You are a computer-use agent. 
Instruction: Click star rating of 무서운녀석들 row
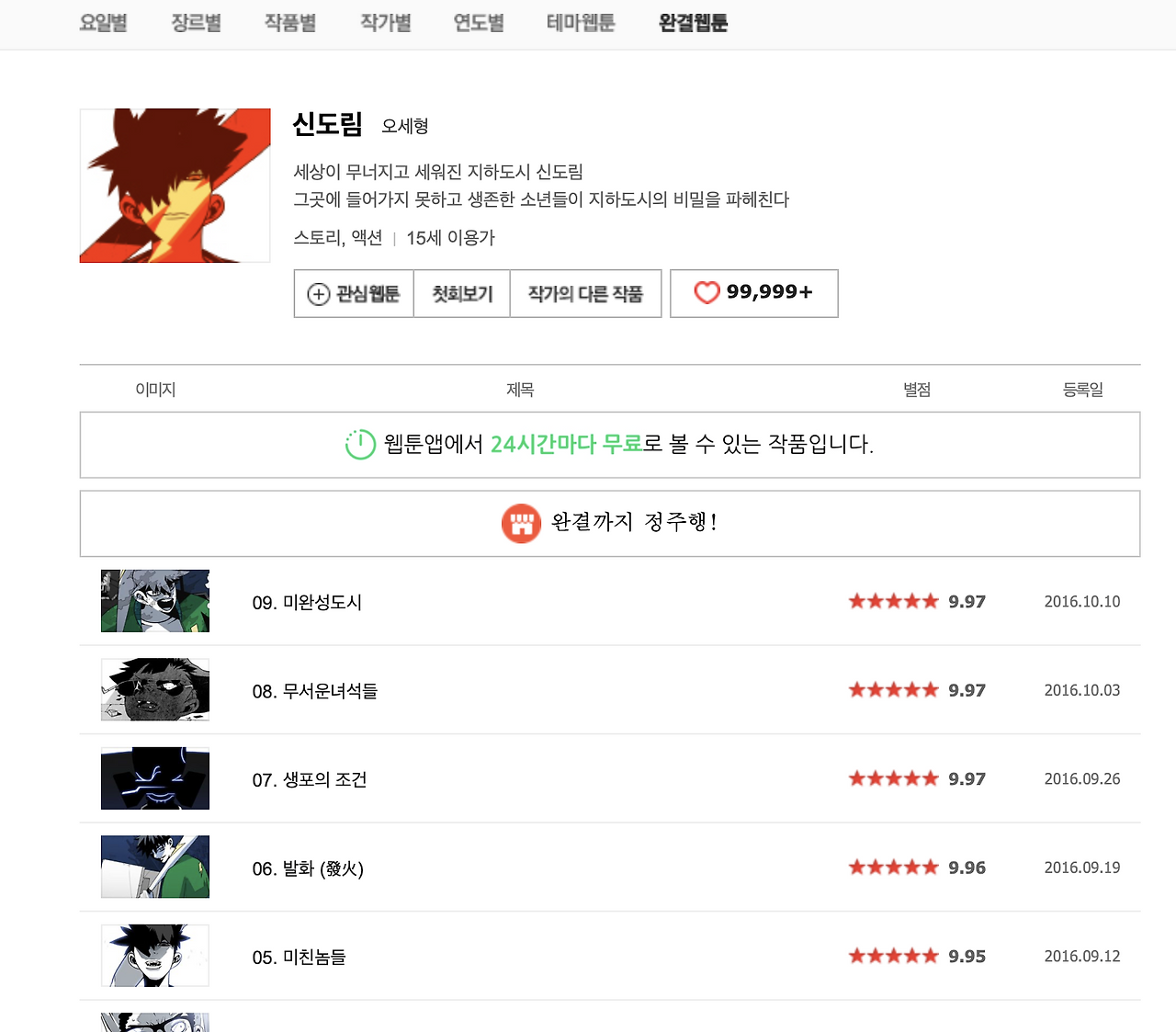point(917,690)
